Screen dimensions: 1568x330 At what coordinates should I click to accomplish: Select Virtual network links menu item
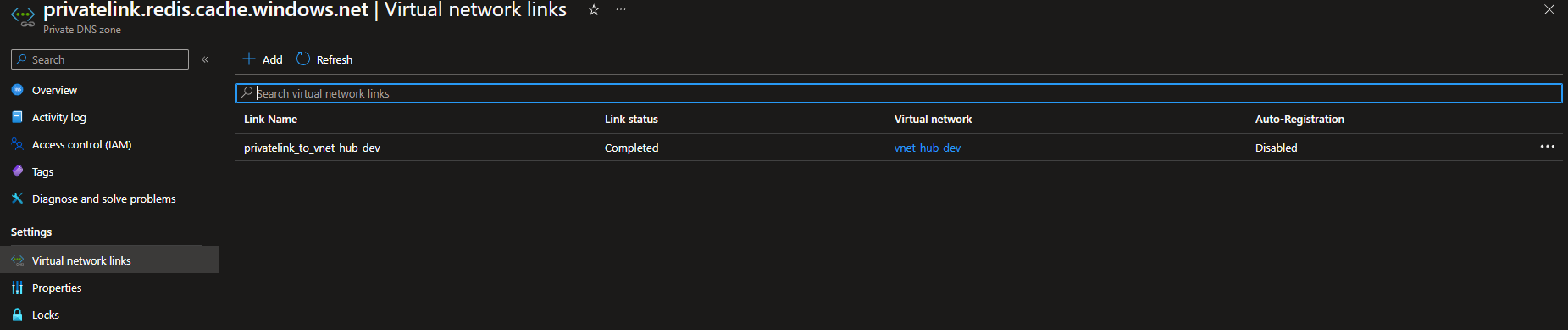point(109,260)
